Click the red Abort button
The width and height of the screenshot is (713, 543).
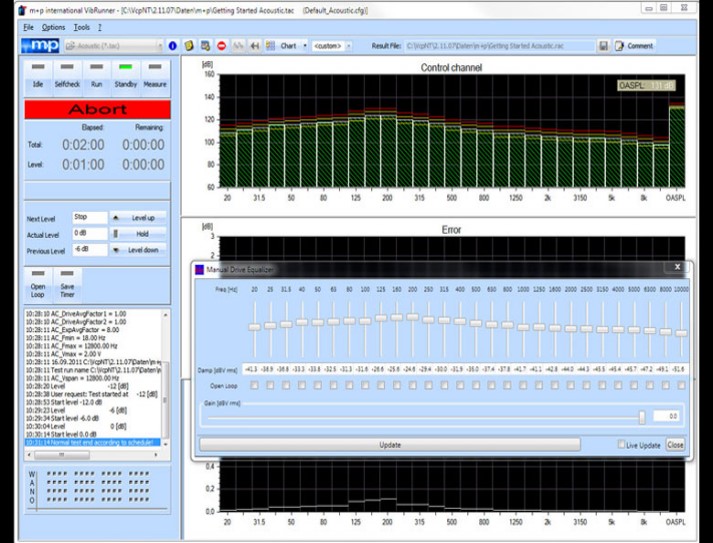click(97, 110)
